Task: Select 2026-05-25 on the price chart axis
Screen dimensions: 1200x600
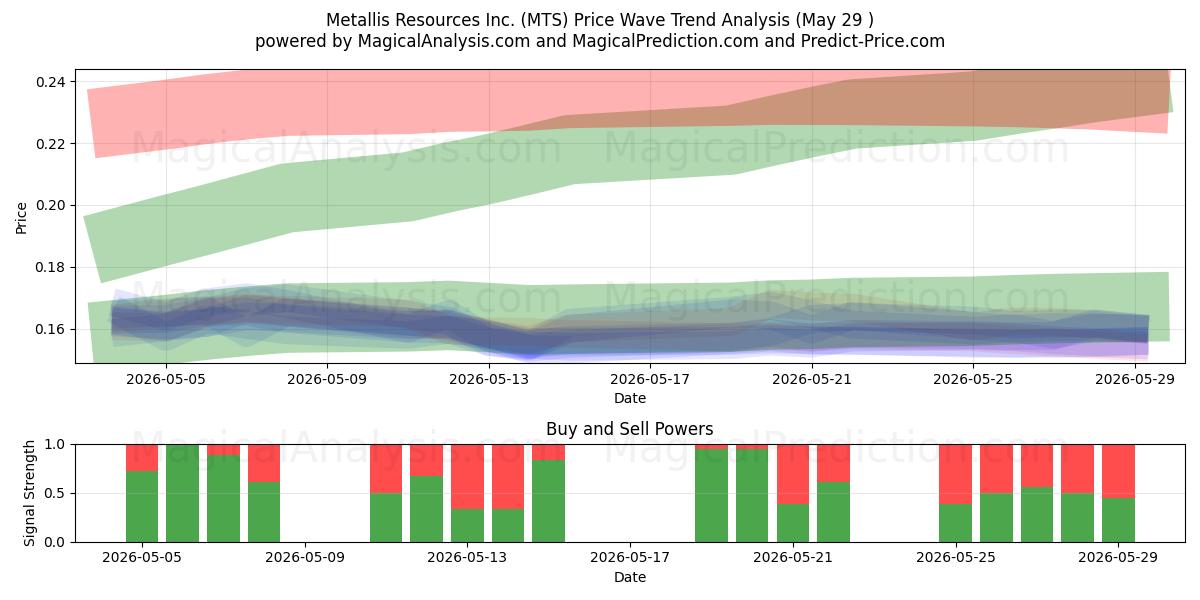Action: (974, 379)
